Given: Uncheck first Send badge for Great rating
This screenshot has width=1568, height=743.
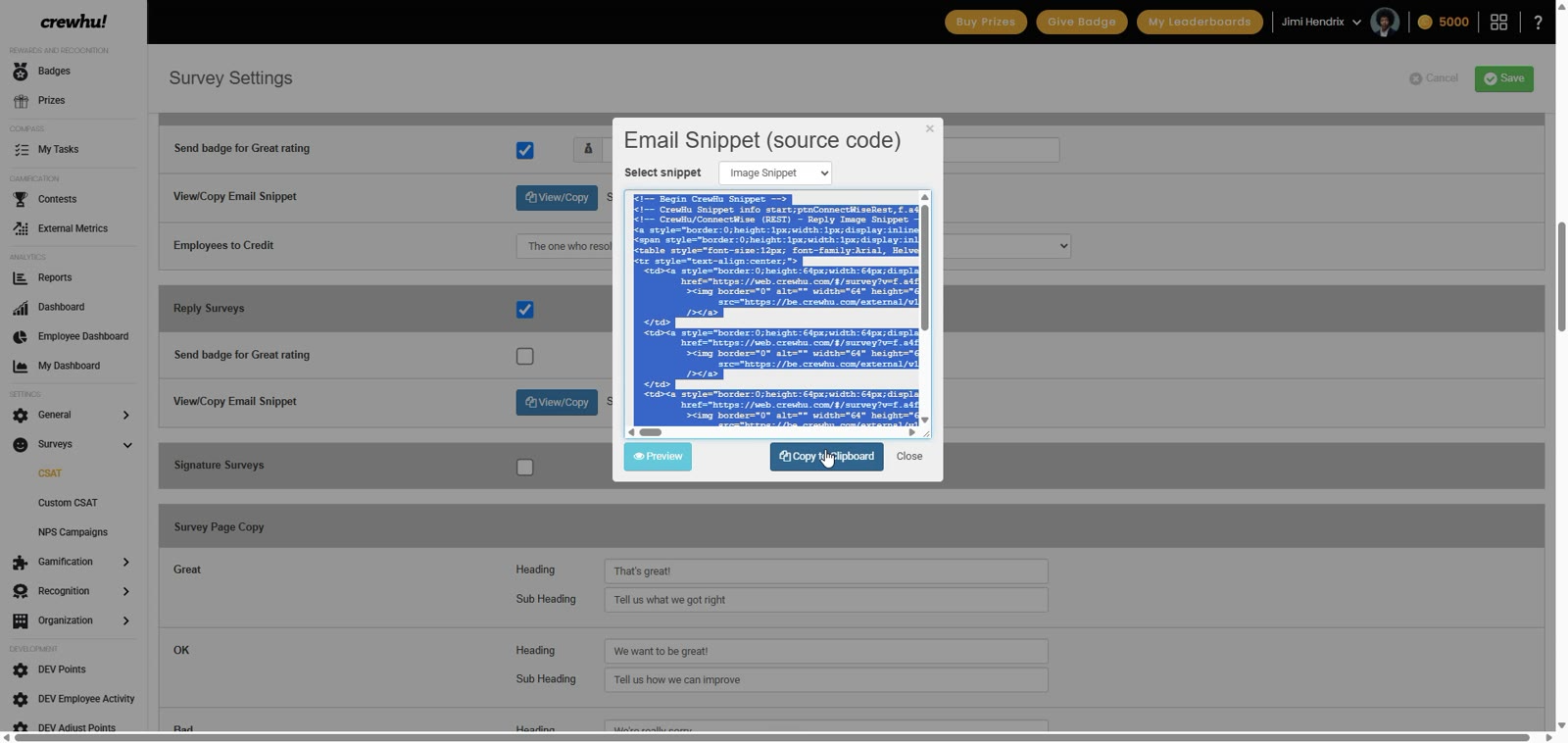Looking at the screenshot, I should tap(525, 150).
